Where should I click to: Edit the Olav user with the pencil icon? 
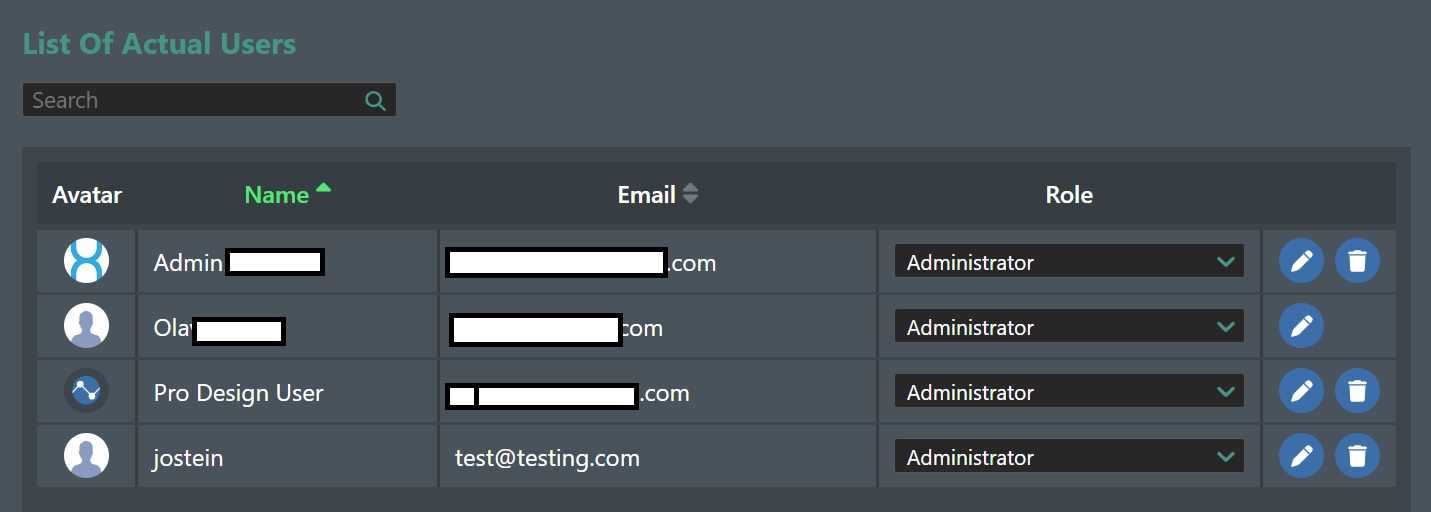point(1301,326)
